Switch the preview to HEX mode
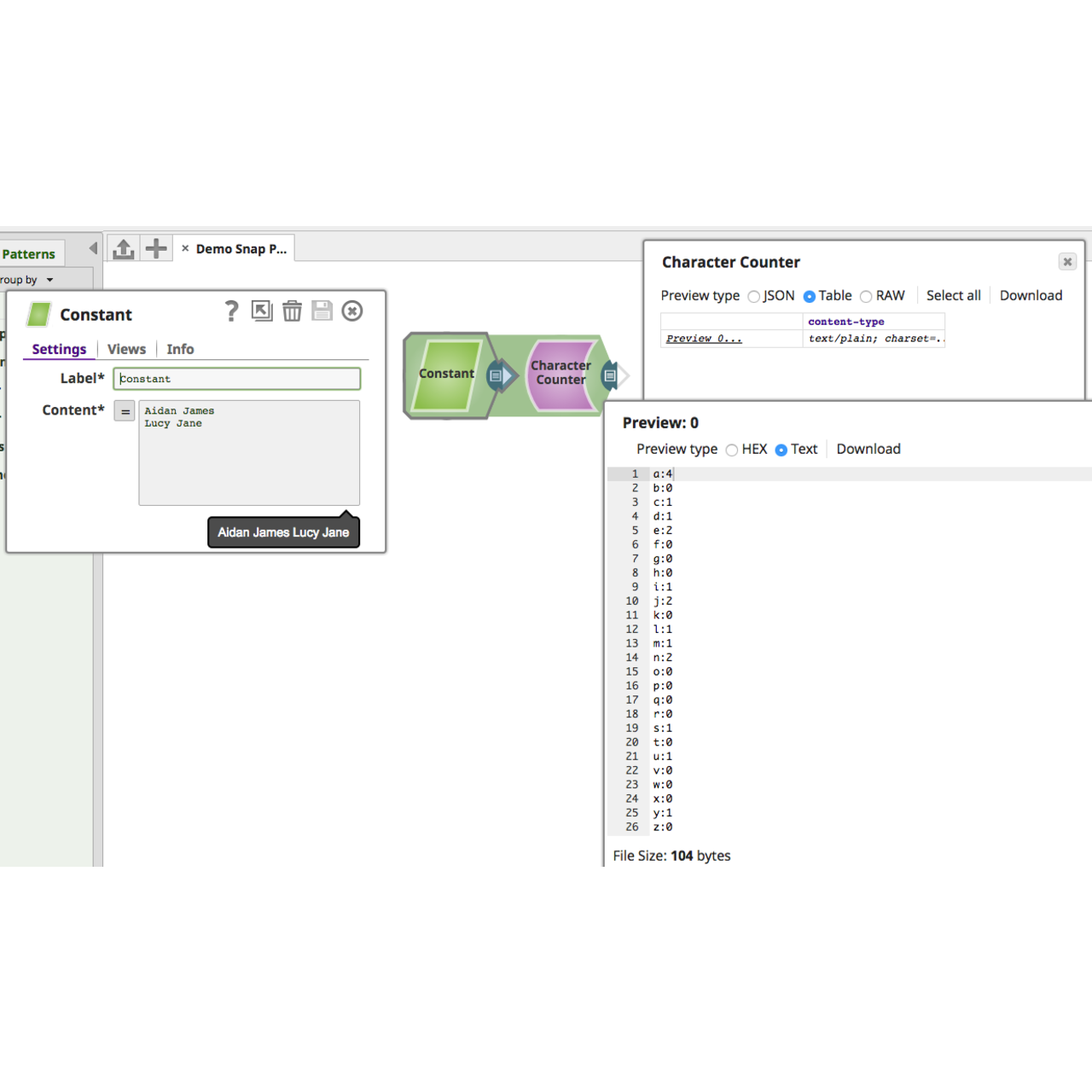The width and height of the screenshot is (1092, 1092). click(x=732, y=450)
